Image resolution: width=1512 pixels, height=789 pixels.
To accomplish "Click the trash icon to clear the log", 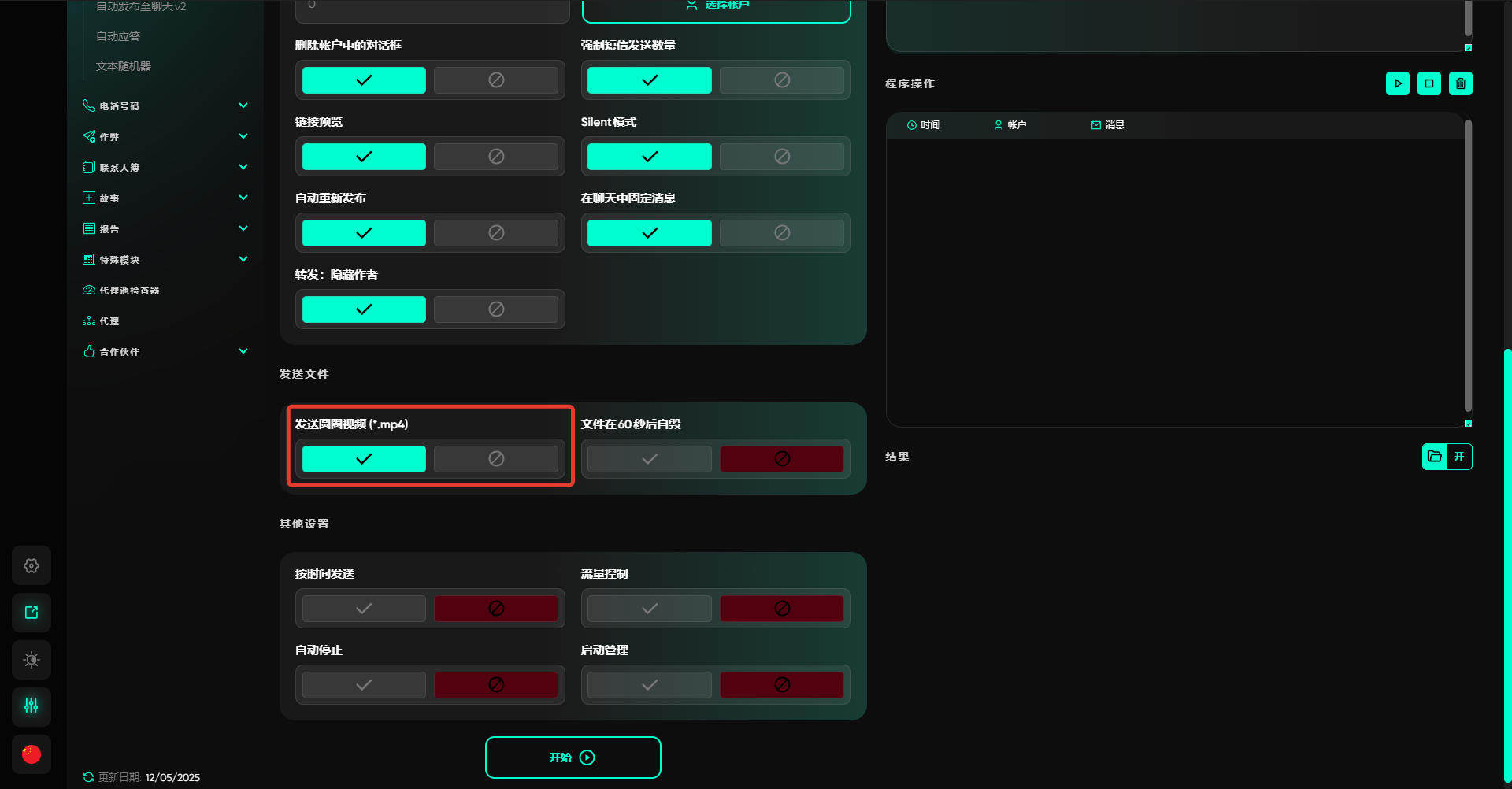I will tap(1460, 83).
